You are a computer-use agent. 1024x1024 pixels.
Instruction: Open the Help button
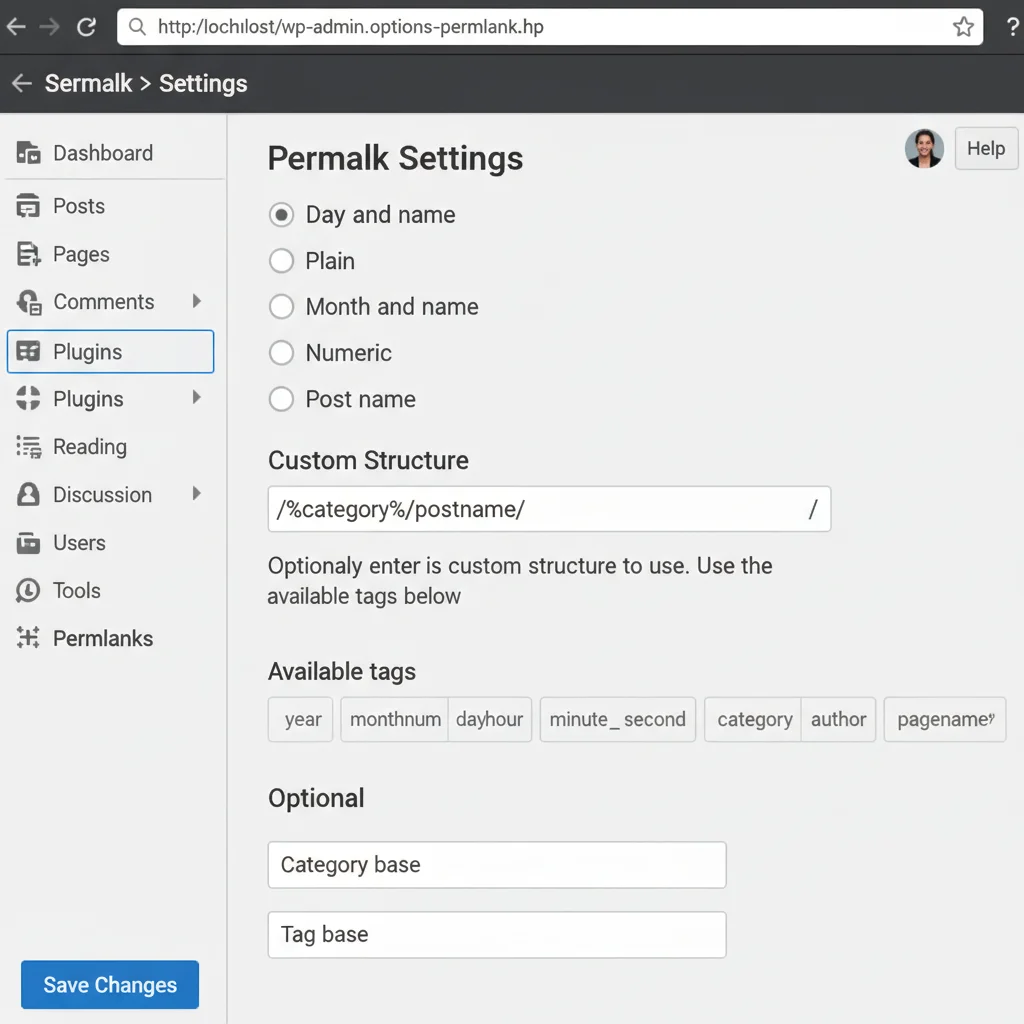pyautogui.click(x=986, y=148)
